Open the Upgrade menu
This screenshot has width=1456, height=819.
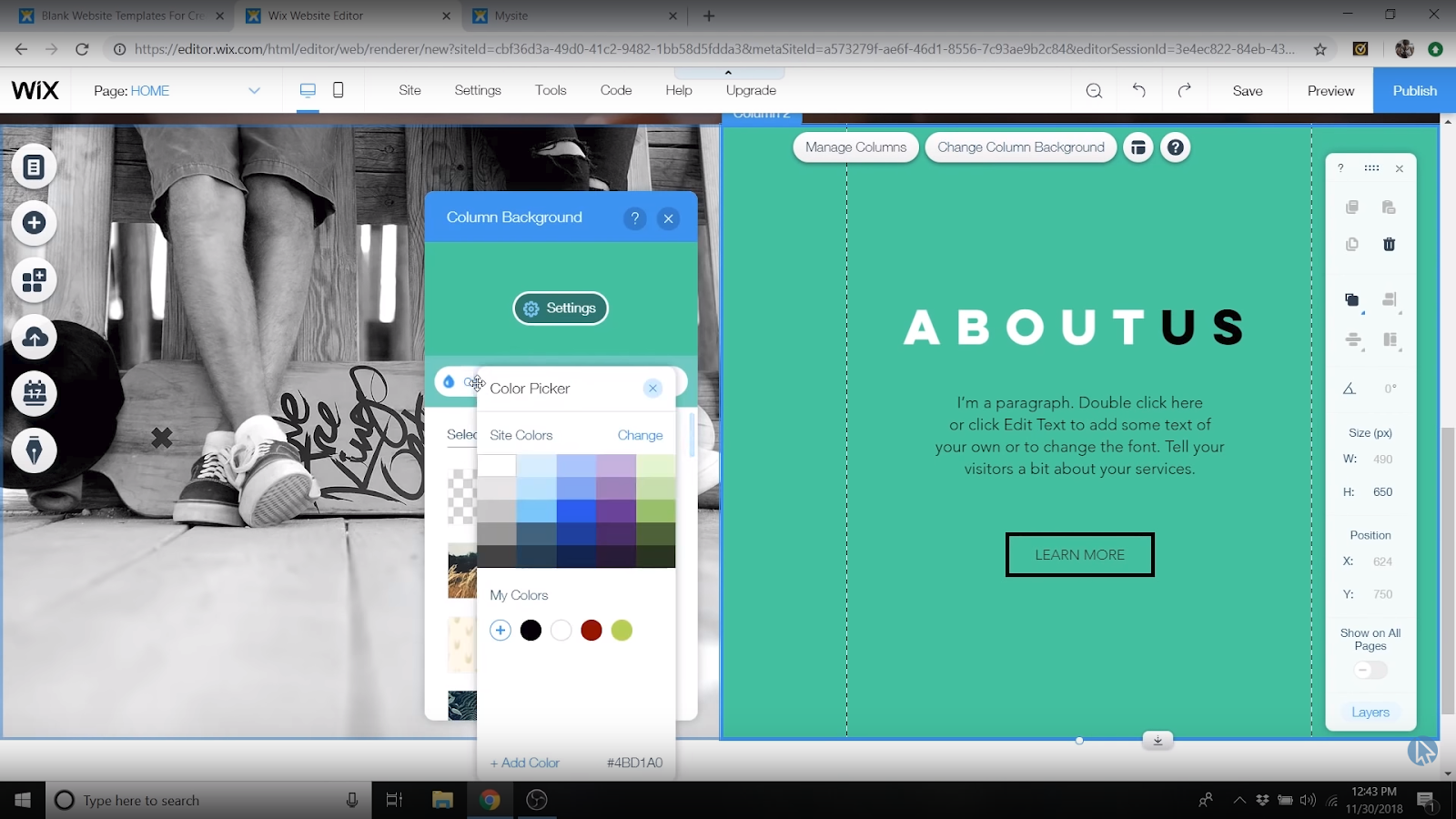click(x=751, y=90)
